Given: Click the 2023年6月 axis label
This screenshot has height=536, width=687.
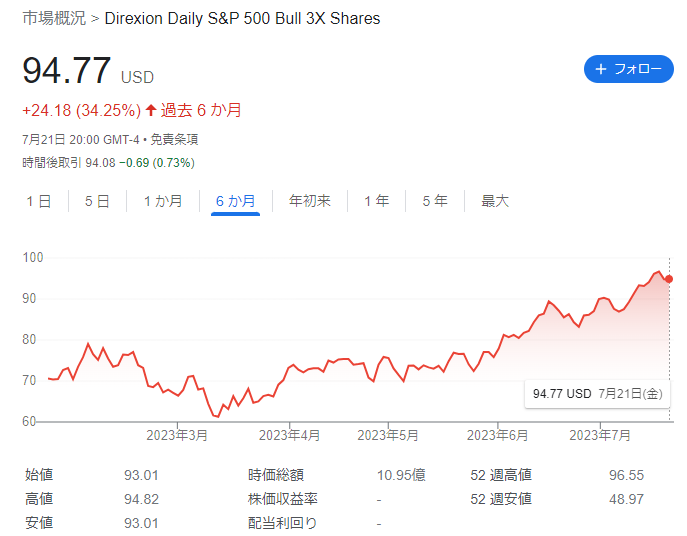Looking at the screenshot, I should pos(497,435).
